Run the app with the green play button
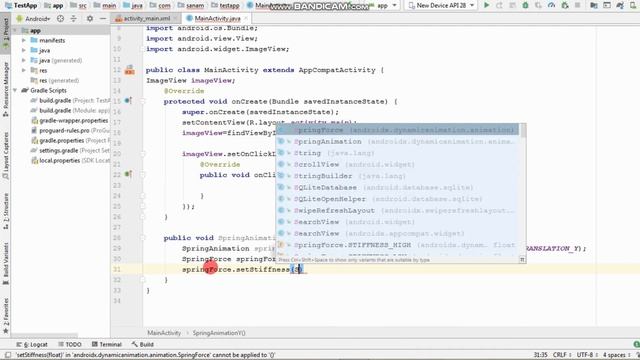The height and width of the screenshot is (360, 640). (x=486, y=5)
